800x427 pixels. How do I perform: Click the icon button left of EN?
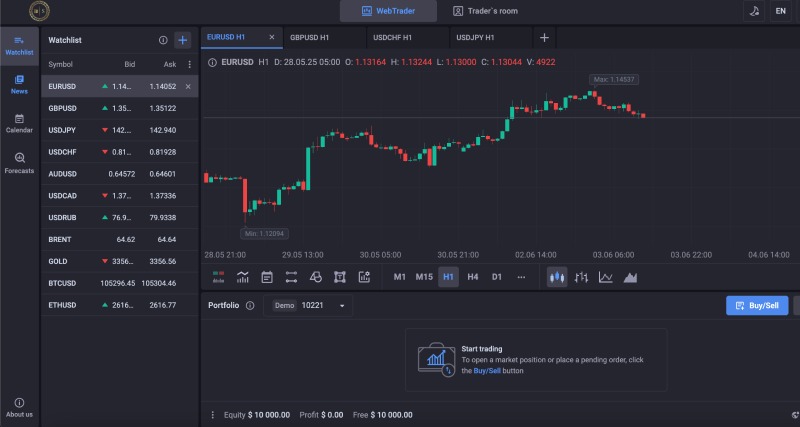754,11
